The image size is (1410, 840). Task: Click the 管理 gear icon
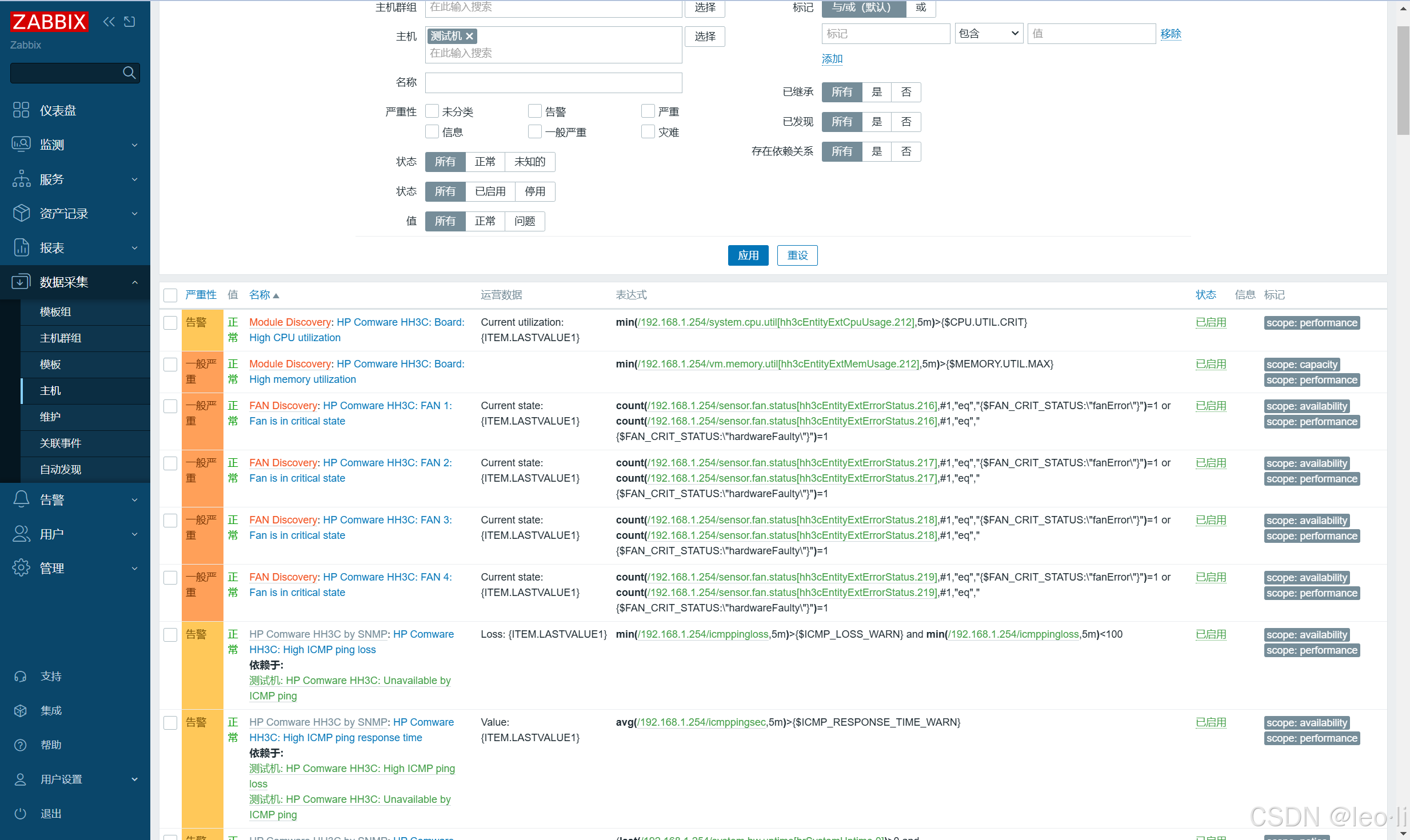tap(21, 568)
